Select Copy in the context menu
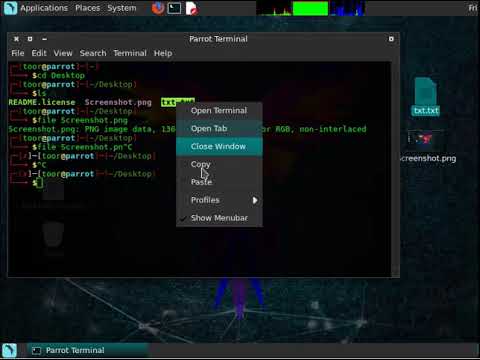 point(219,164)
